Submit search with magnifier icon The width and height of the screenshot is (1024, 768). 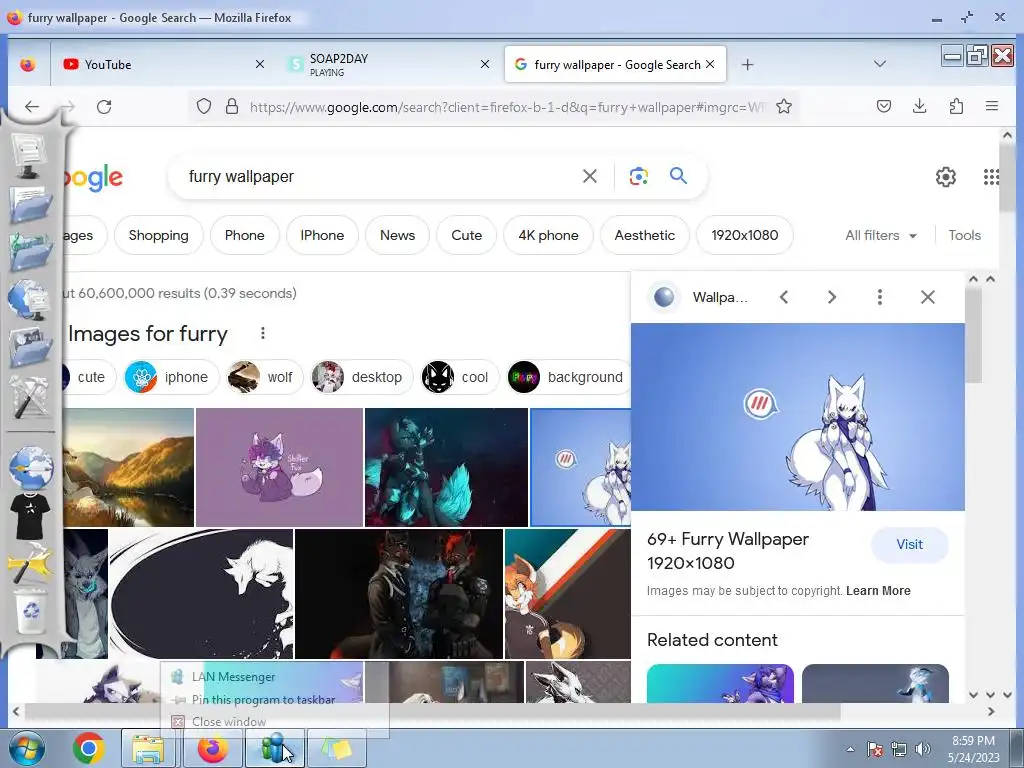678,176
